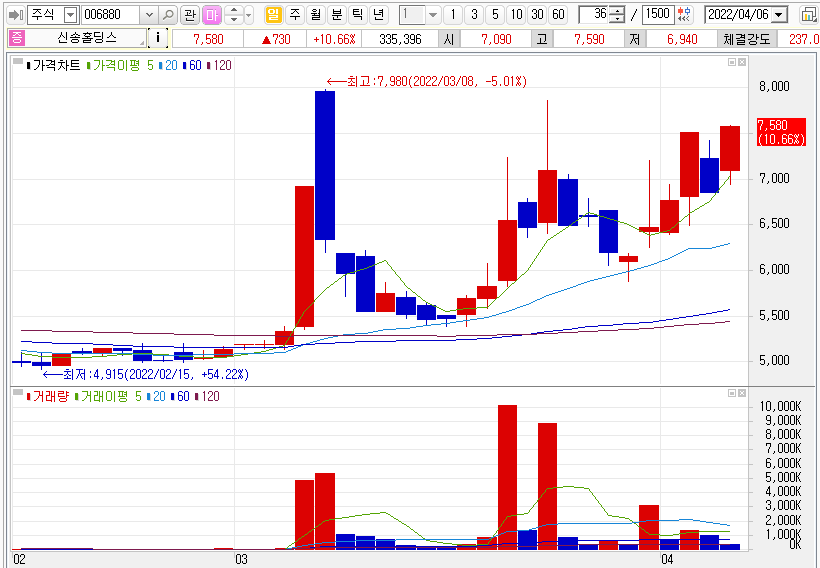Click the displayed bar count field 36
The image size is (820, 568).
[595, 15]
